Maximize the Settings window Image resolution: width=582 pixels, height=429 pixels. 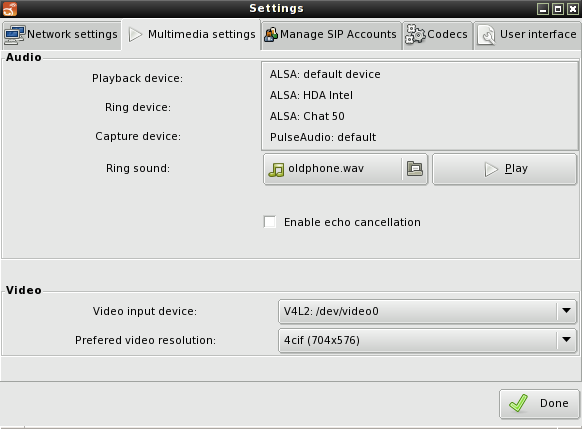tap(558, 9)
